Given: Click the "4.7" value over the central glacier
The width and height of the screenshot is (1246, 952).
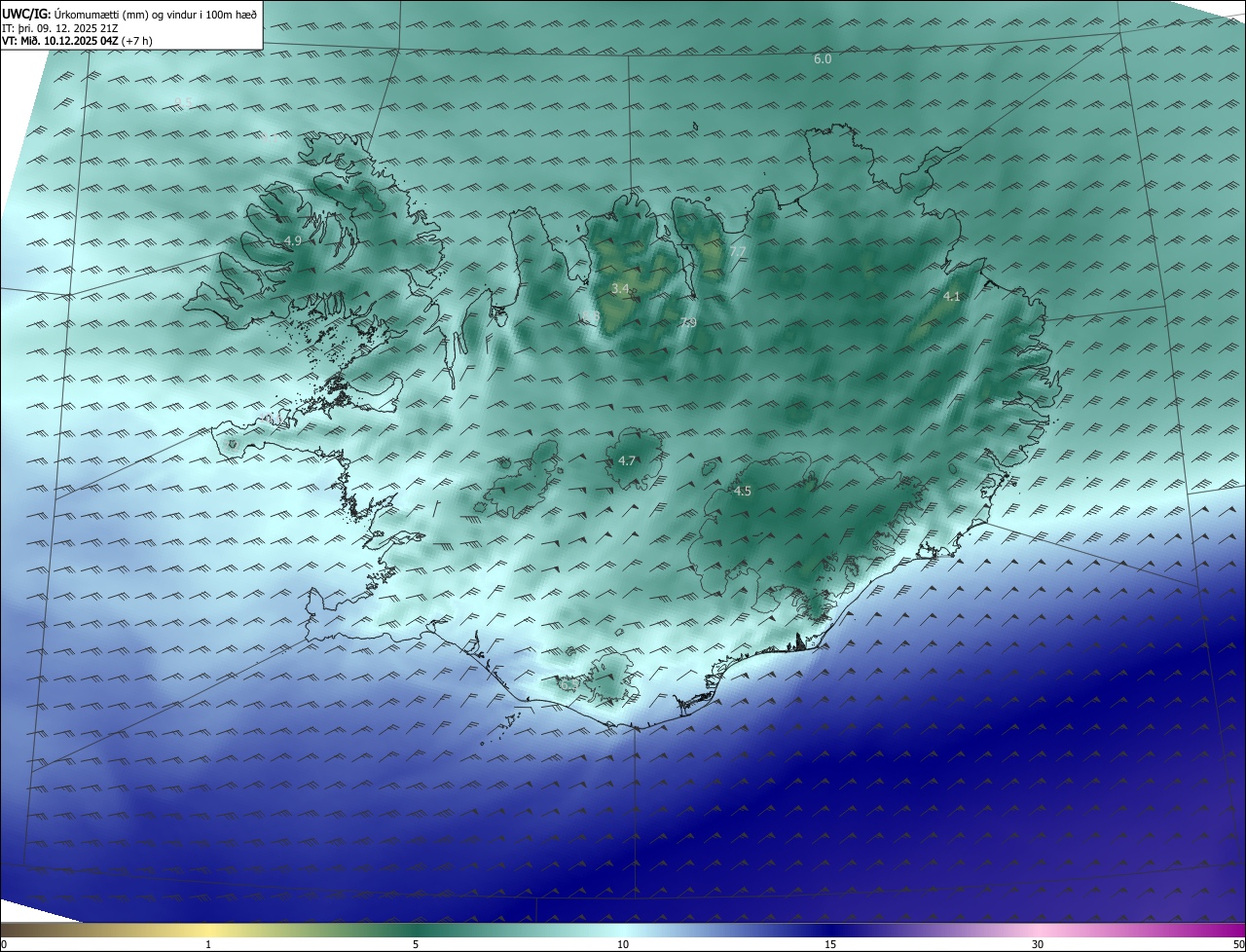Looking at the screenshot, I should [627, 460].
